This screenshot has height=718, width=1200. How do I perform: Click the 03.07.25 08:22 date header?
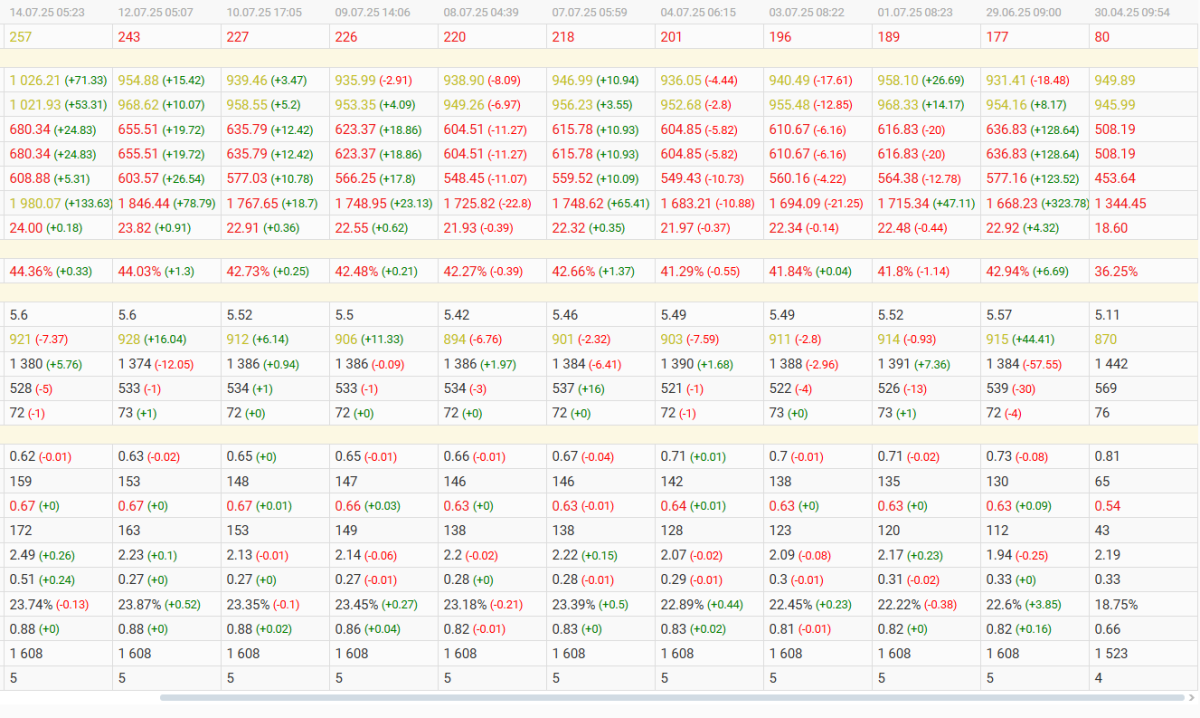[807, 13]
